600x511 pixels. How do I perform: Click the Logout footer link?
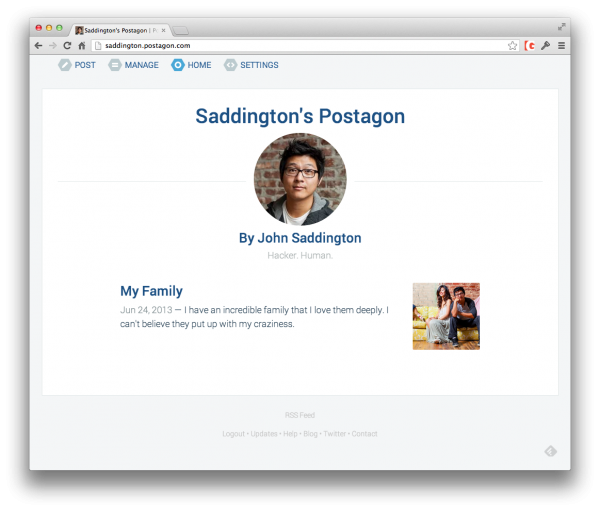(233, 434)
